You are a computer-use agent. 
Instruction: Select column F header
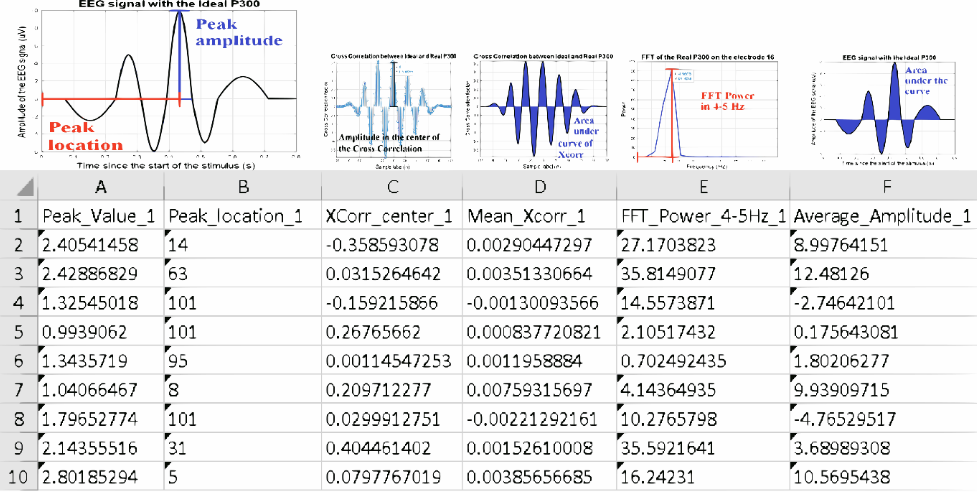point(882,186)
